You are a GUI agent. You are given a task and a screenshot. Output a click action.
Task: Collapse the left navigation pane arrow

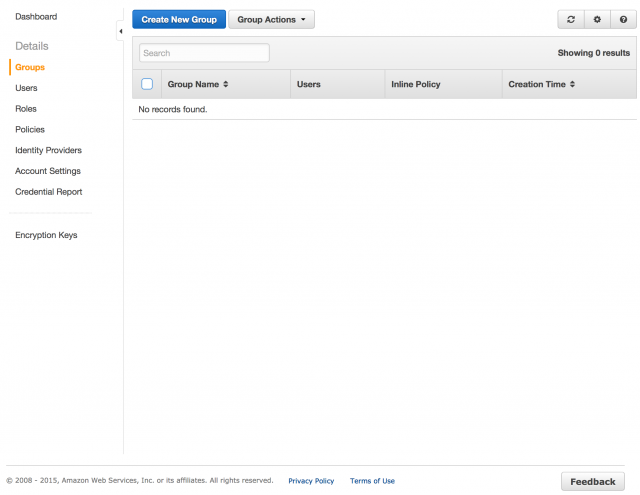click(120, 31)
